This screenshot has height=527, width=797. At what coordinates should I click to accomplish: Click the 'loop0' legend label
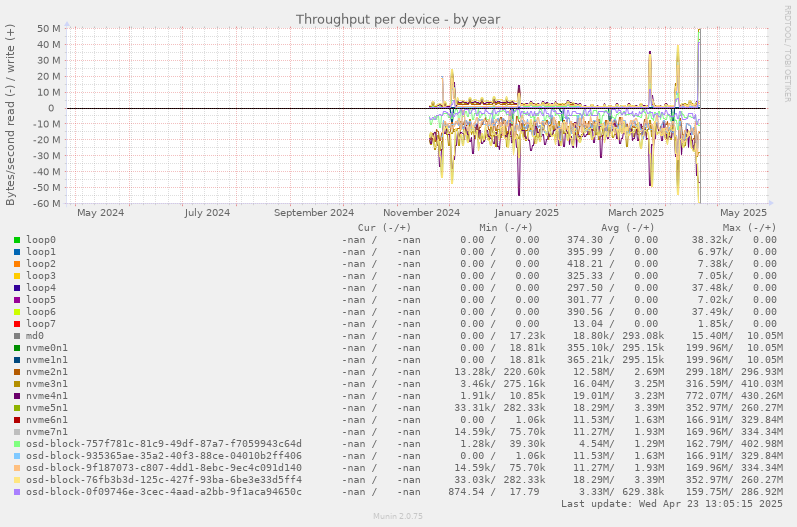[x=41, y=240]
